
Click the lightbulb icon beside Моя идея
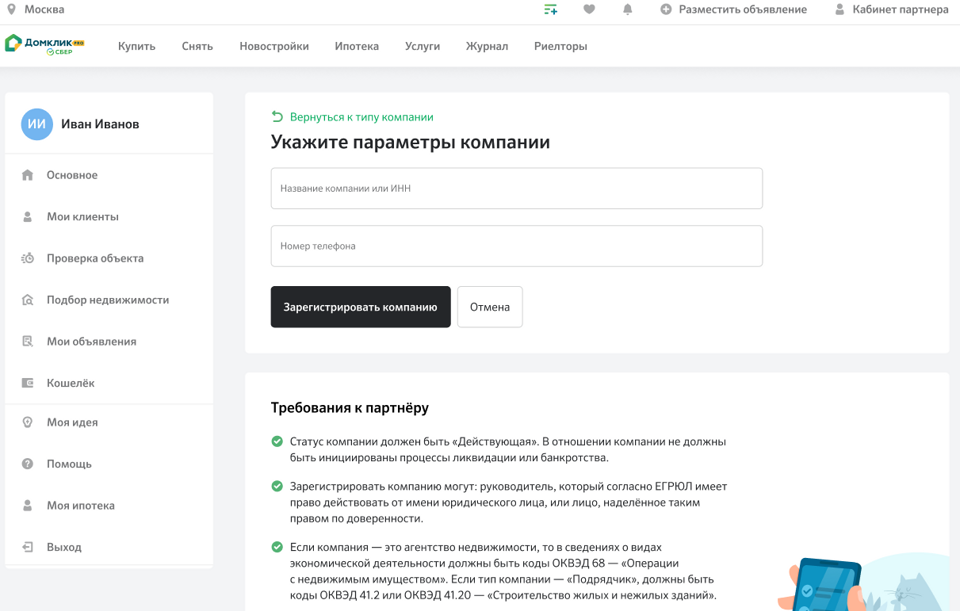coord(28,422)
